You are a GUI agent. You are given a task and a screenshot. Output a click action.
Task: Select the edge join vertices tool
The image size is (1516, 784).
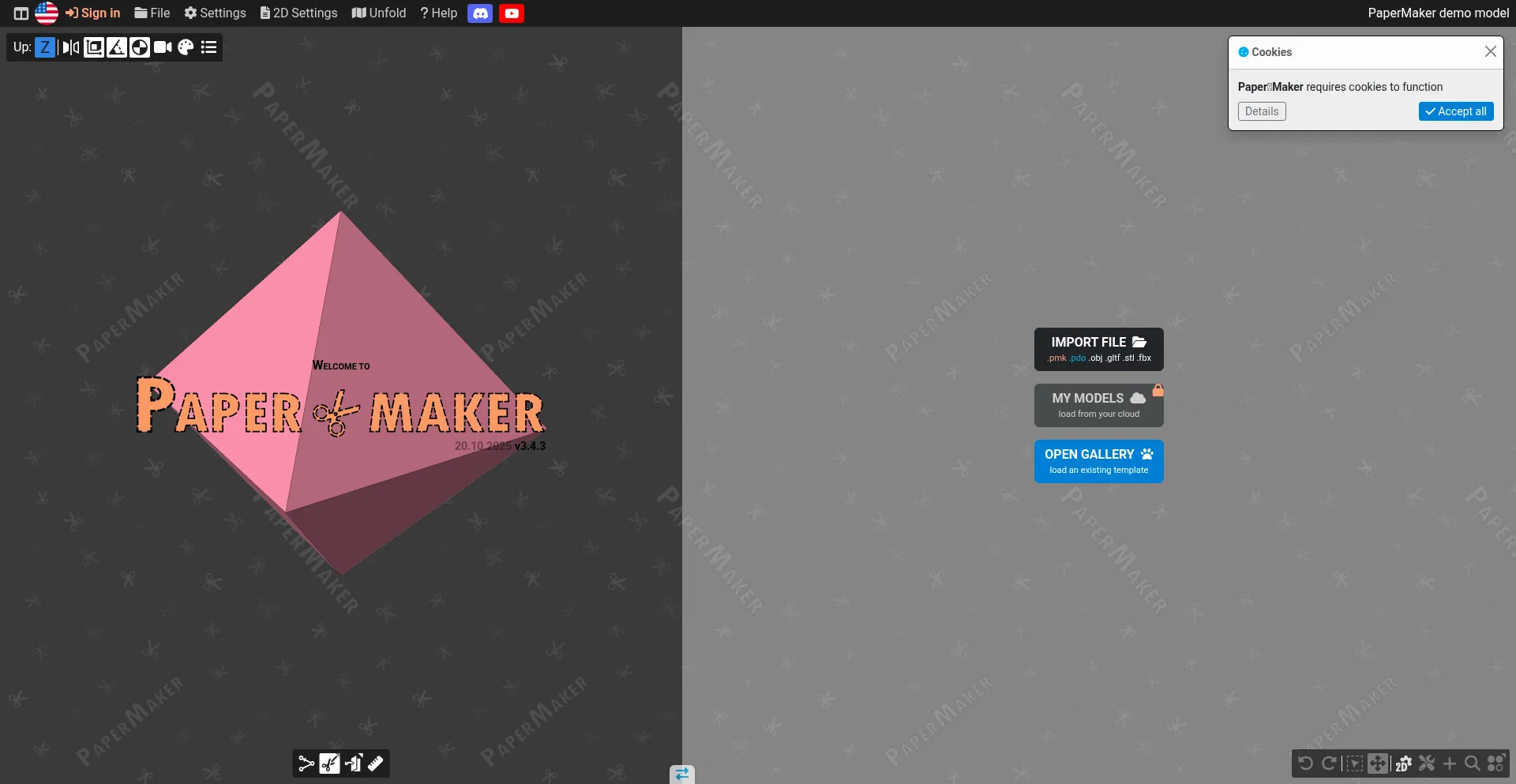tap(306, 763)
